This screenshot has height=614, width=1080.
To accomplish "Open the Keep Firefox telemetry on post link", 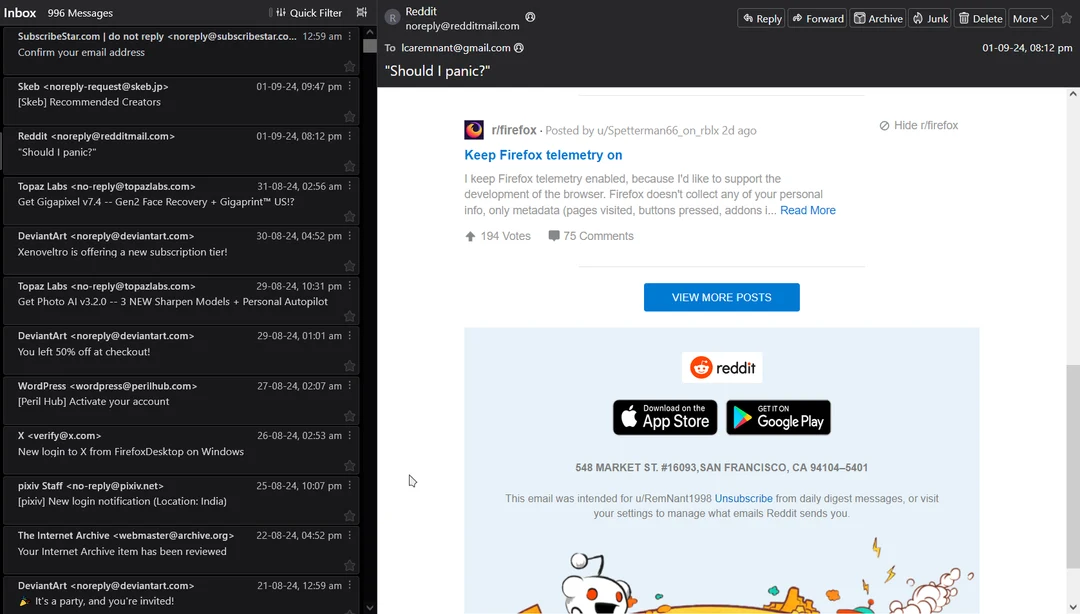I will (x=543, y=155).
